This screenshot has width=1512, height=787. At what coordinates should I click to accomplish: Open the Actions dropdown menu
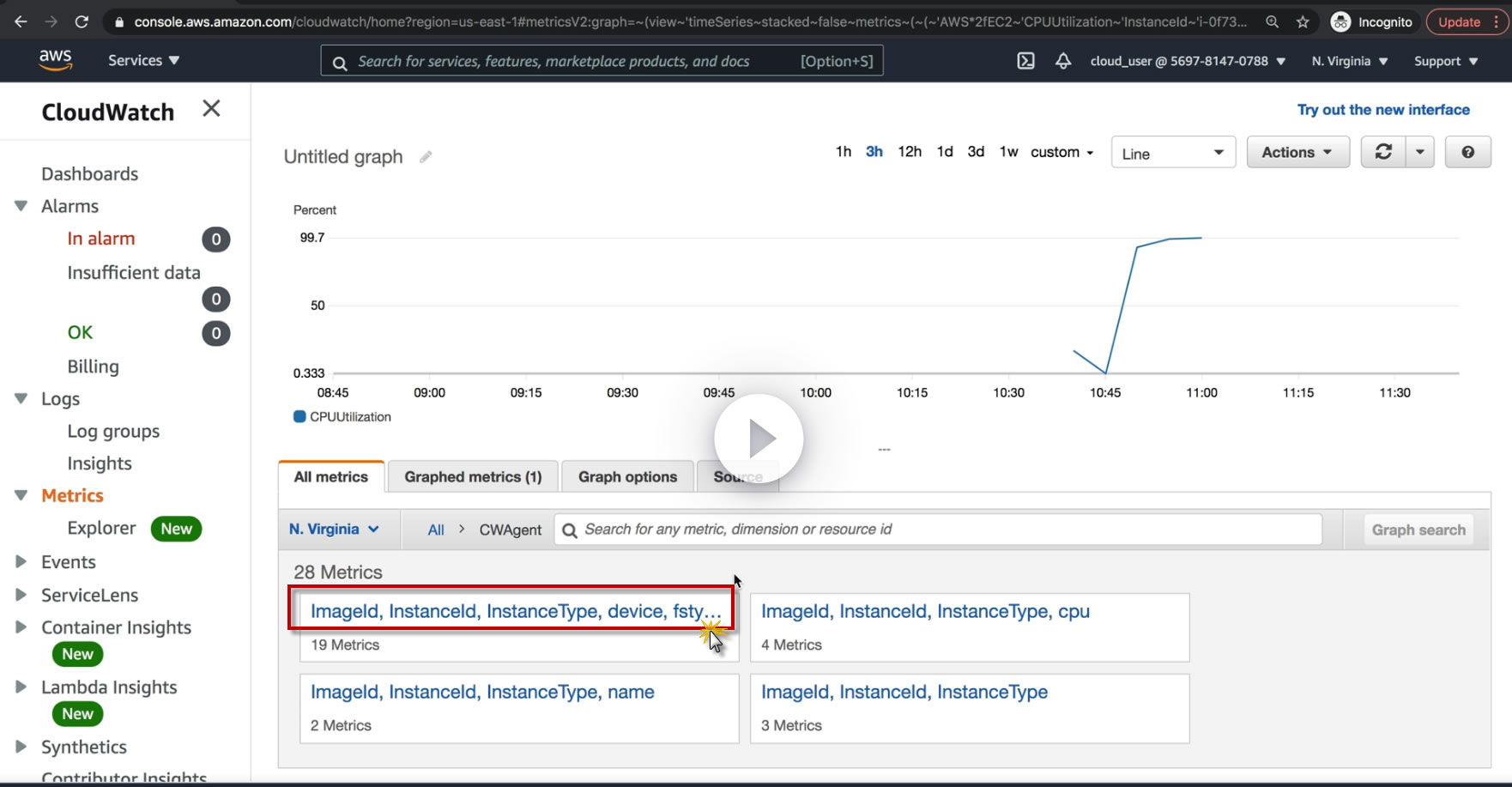point(1297,152)
